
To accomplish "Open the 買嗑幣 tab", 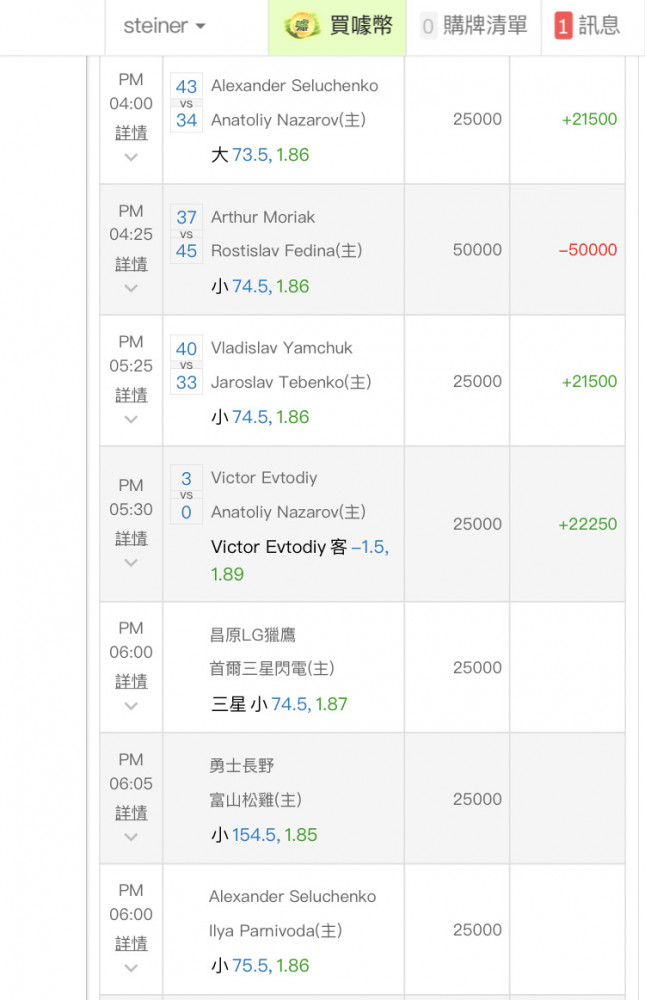I will (338, 26).
